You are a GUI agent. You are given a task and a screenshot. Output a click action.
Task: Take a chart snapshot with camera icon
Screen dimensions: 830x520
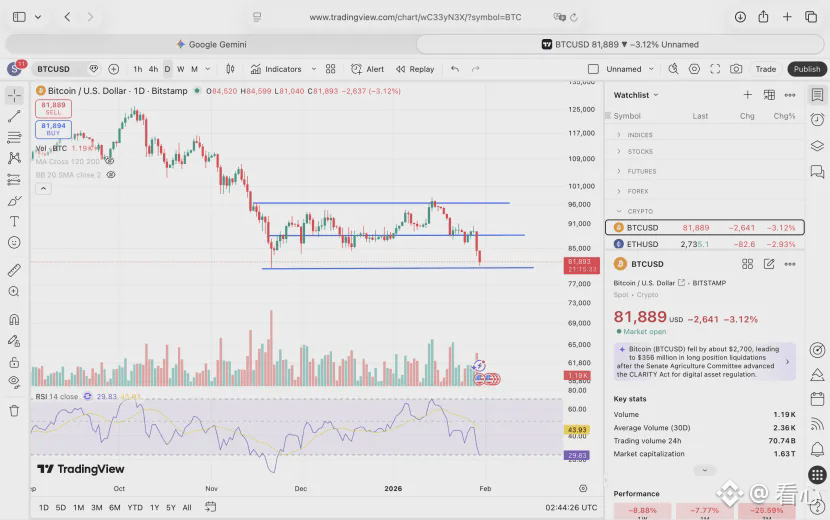point(736,69)
